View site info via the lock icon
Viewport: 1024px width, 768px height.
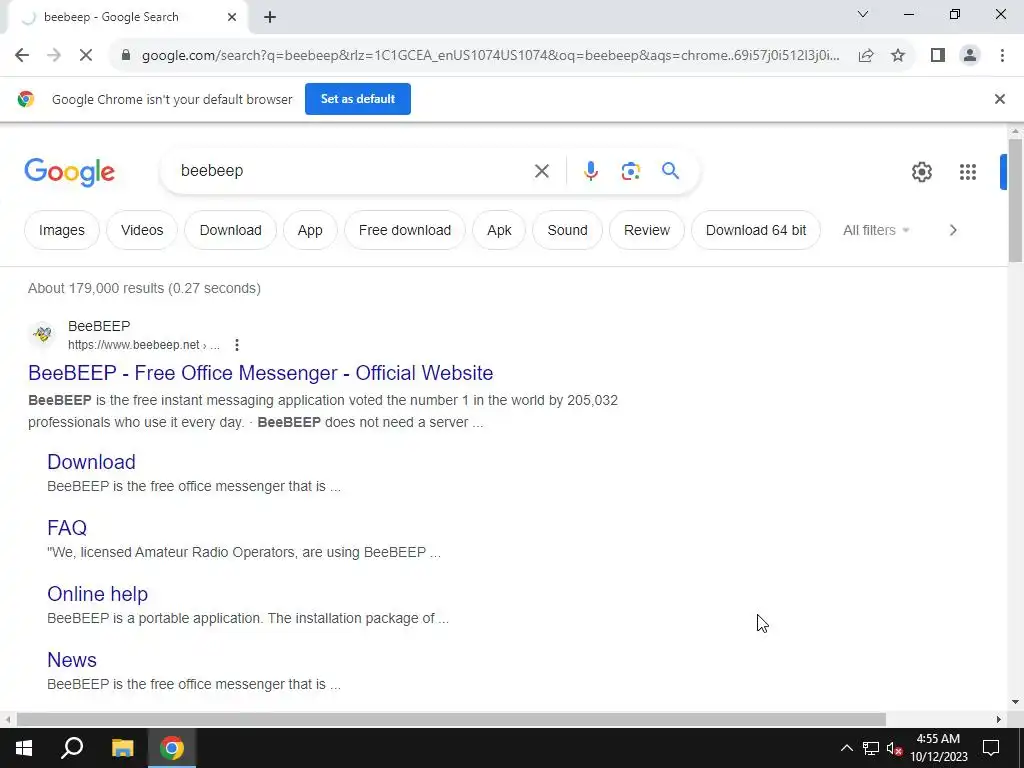(126, 56)
